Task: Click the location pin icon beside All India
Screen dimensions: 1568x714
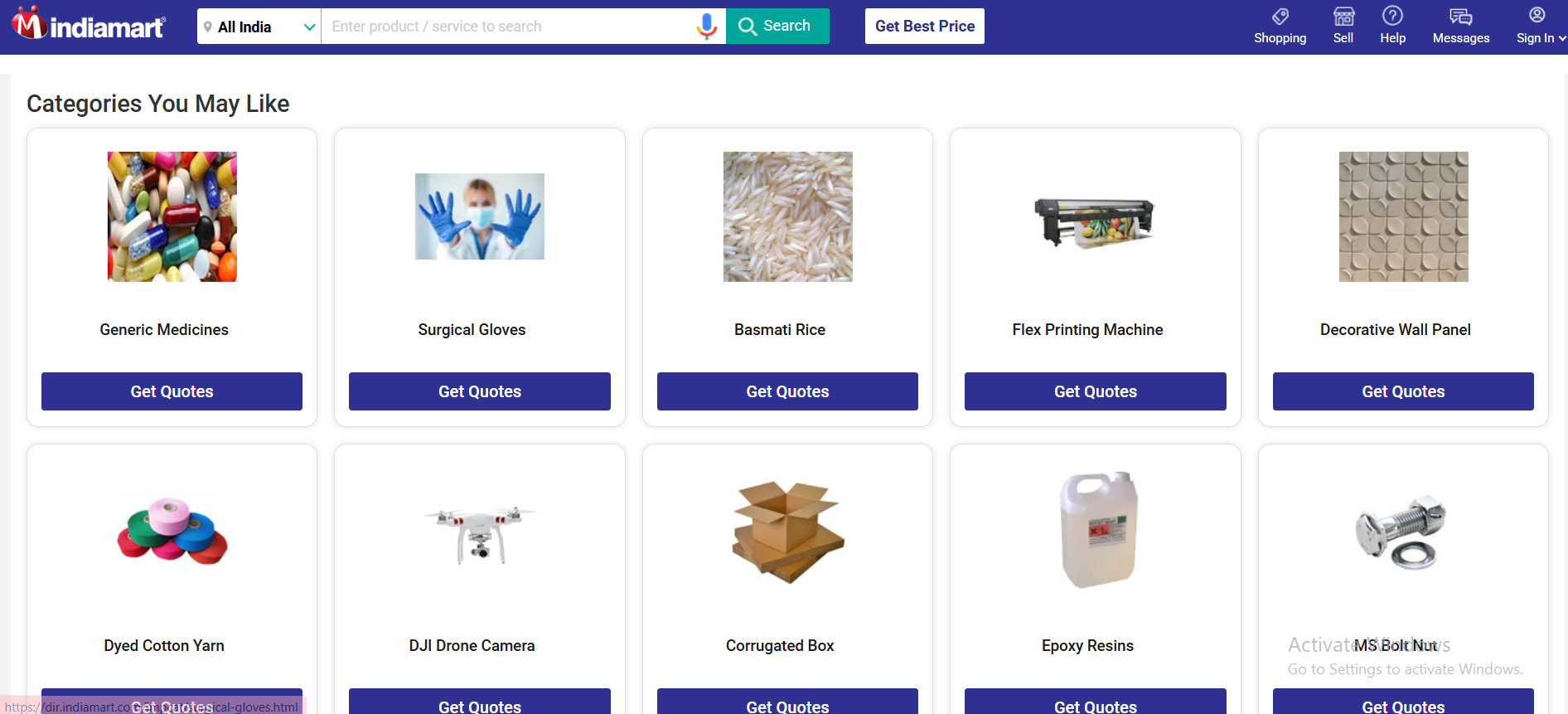Action: point(207,27)
